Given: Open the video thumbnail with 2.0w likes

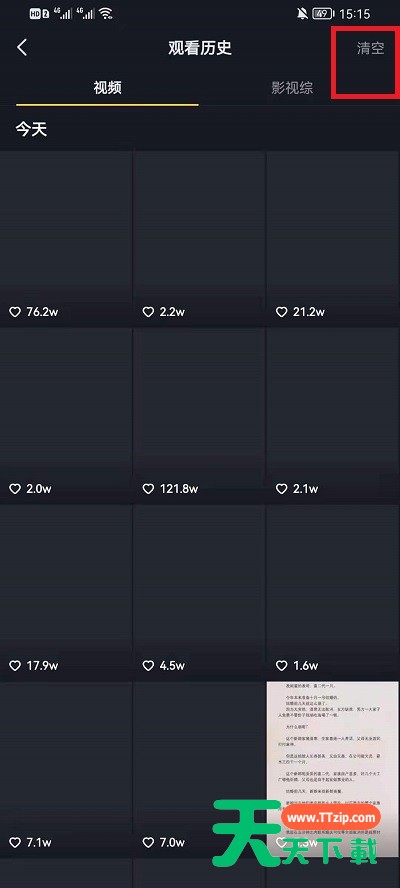Looking at the screenshot, I should (66, 415).
